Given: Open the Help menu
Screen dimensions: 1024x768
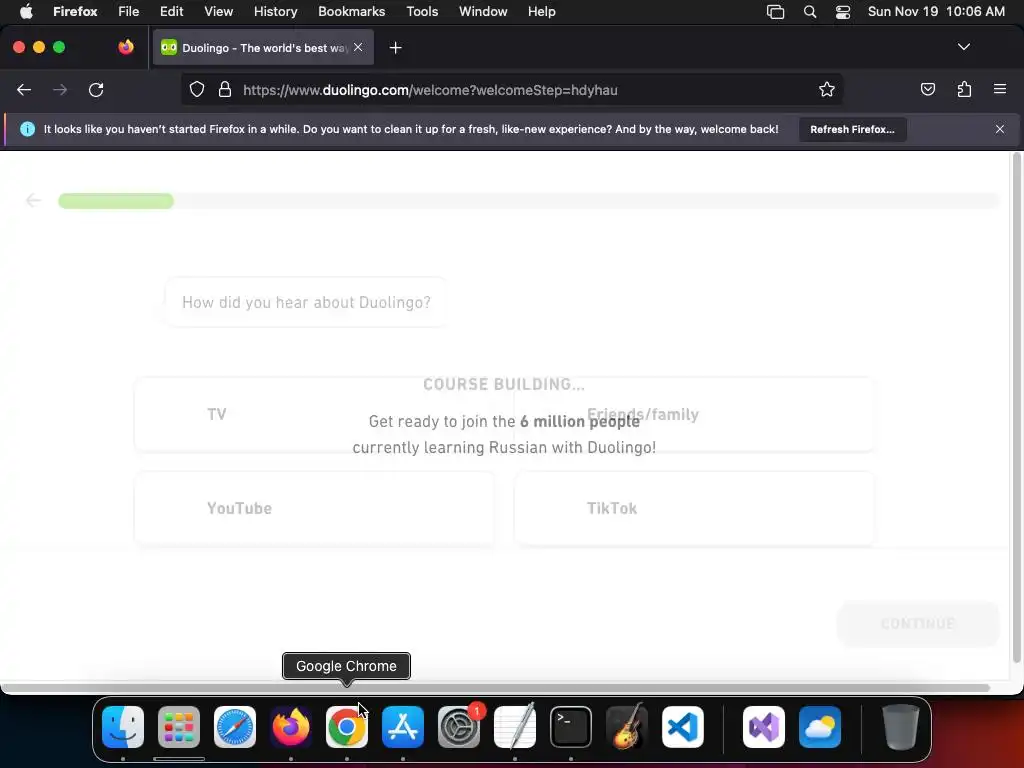Looking at the screenshot, I should tap(541, 11).
